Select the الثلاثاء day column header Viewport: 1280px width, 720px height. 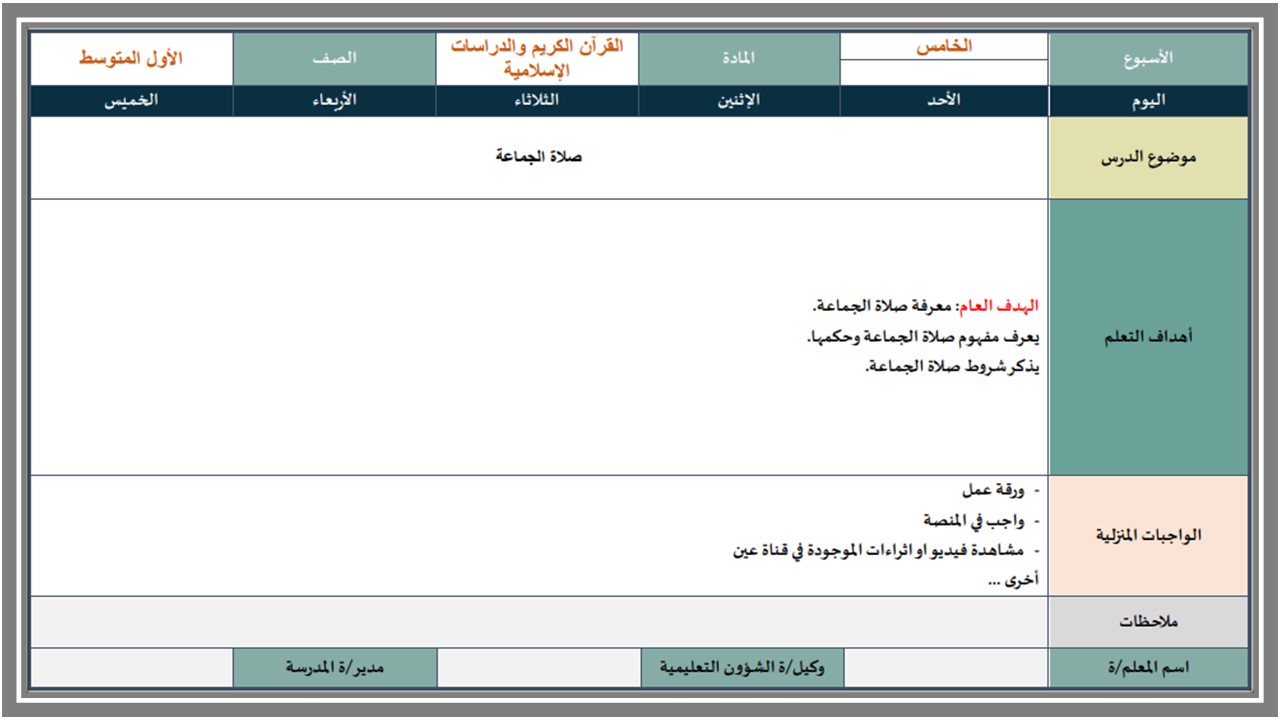(537, 101)
